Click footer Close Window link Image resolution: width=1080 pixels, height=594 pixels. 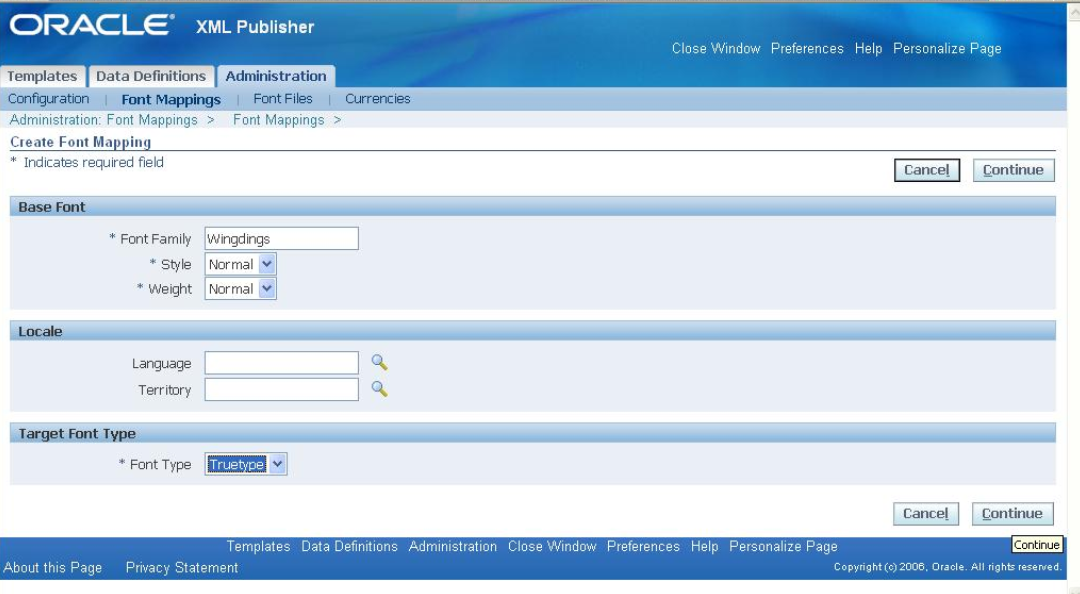tap(552, 546)
